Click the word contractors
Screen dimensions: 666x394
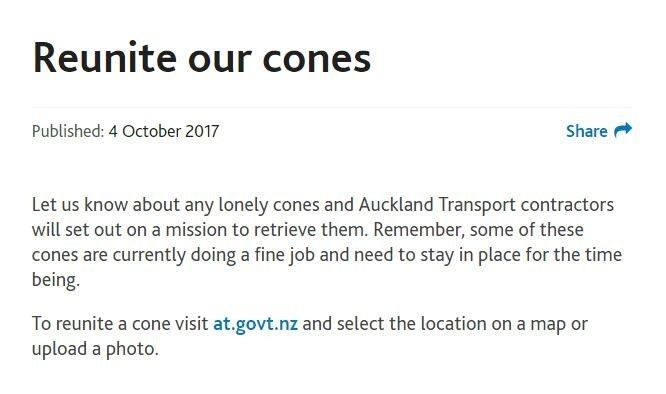point(567,205)
